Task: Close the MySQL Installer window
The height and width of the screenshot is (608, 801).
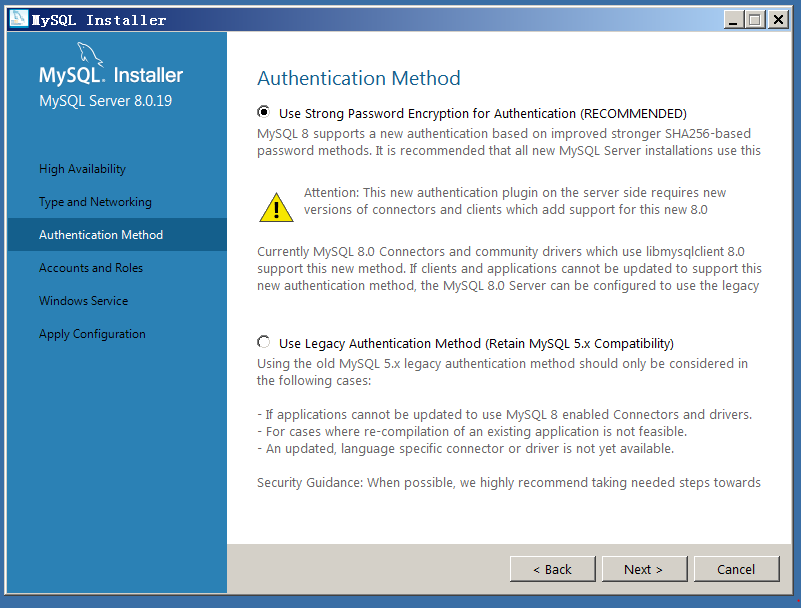Action: click(778, 19)
